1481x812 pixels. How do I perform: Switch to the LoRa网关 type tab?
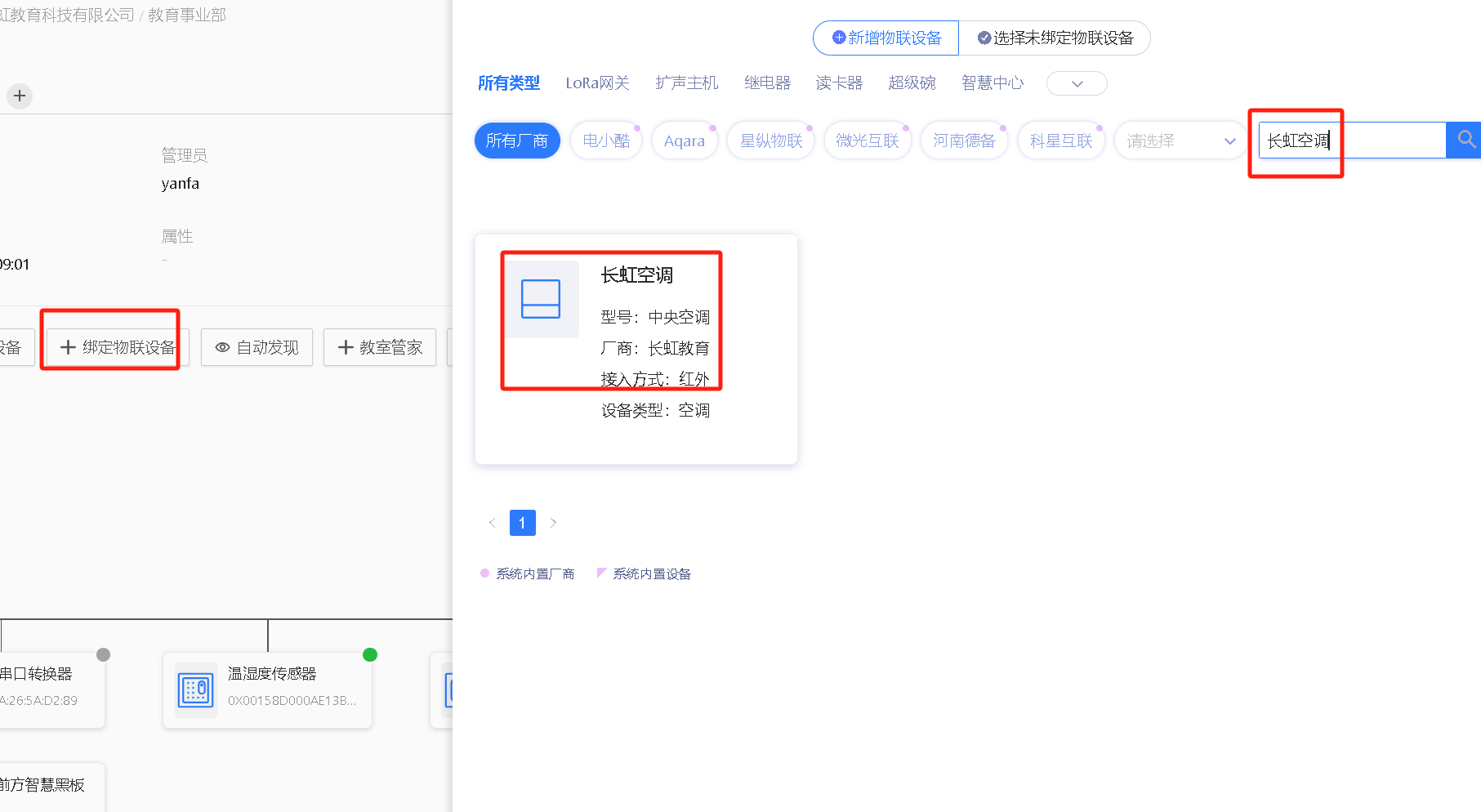click(597, 83)
